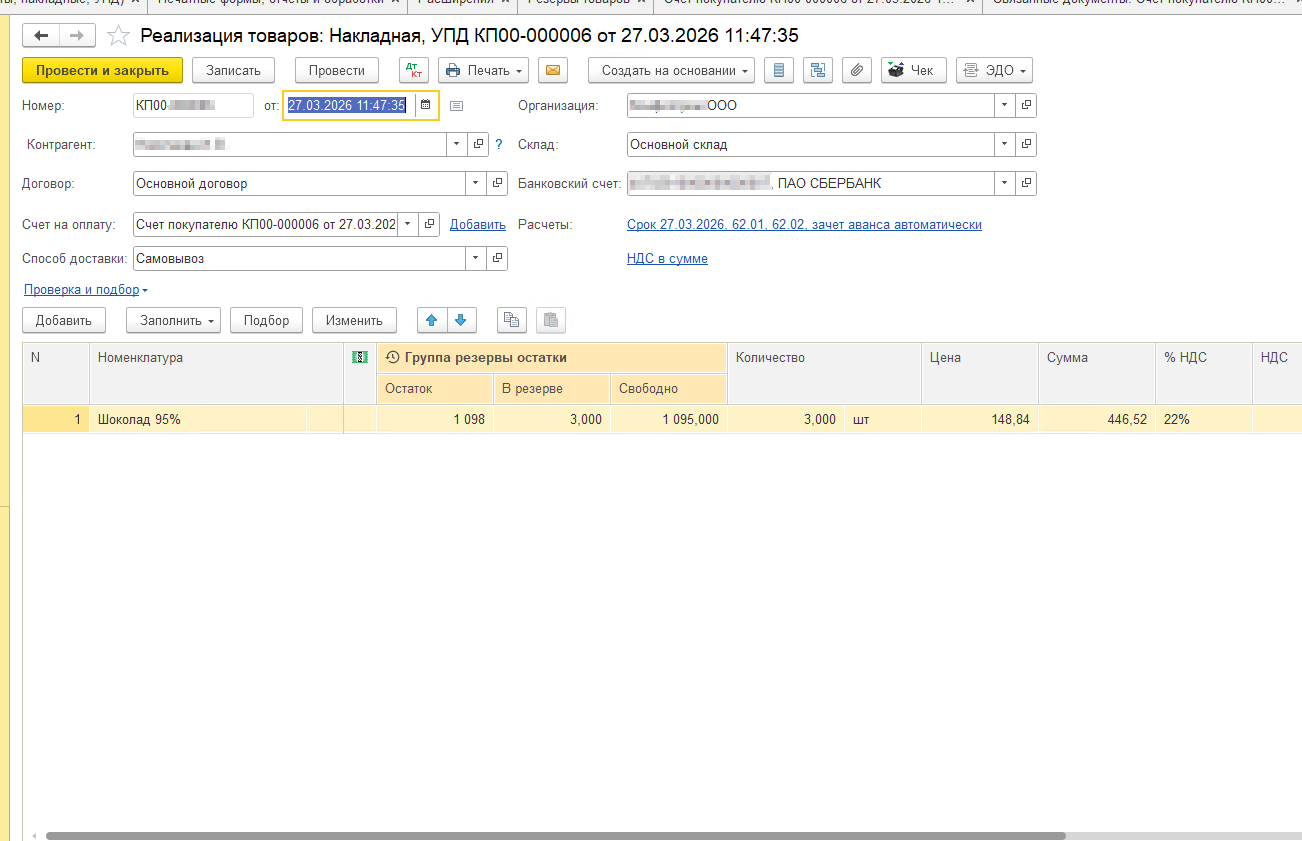Open Контрагент record with its open icon
Viewport: 1302px width, 841px height.
(x=478, y=144)
